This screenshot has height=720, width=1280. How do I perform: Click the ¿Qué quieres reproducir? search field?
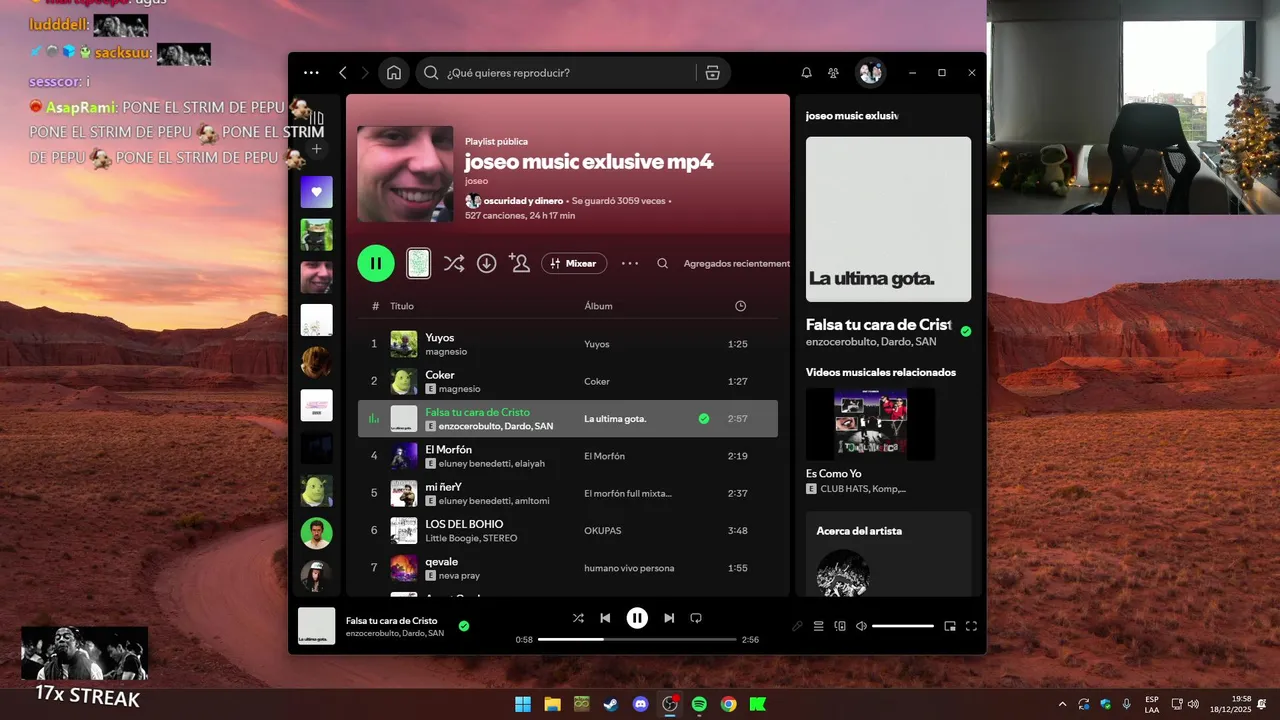pyautogui.click(x=570, y=73)
